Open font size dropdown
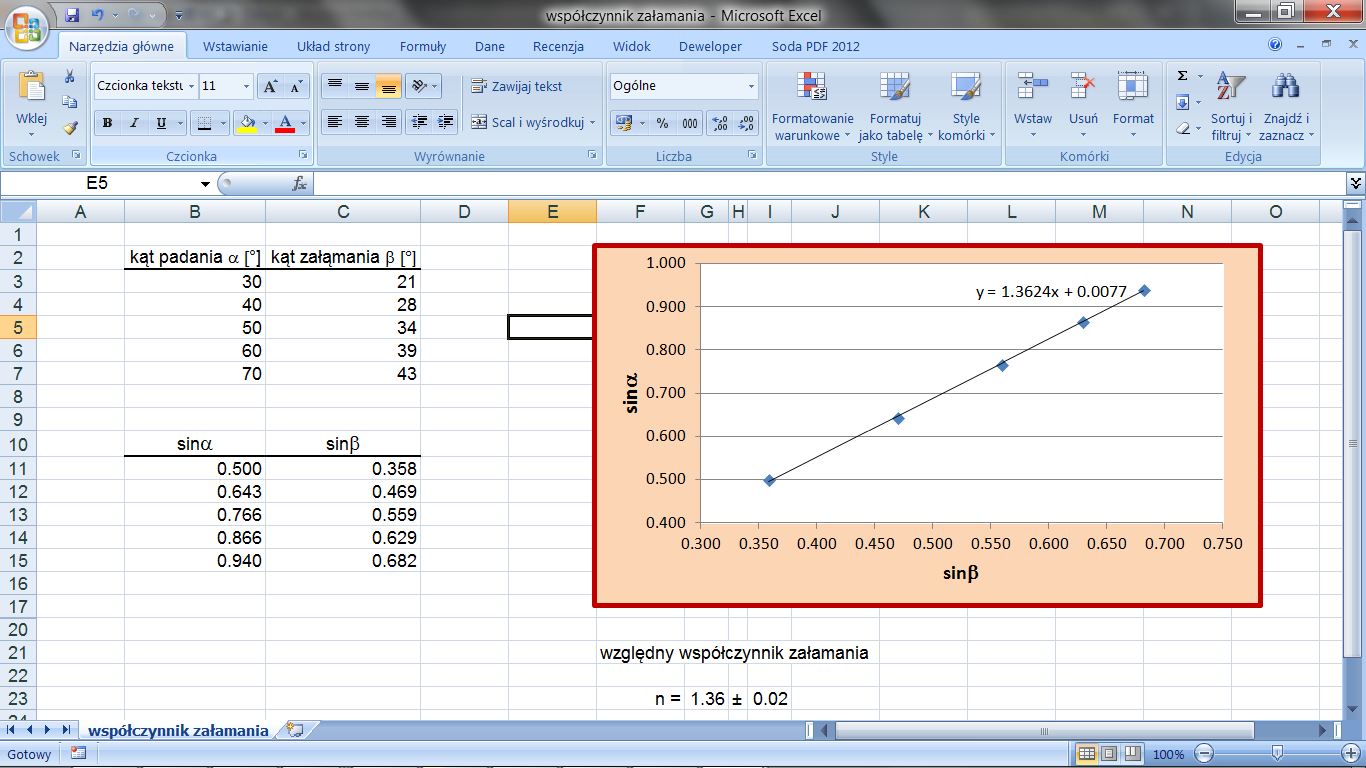The width and height of the screenshot is (1366, 768). (x=247, y=86)
